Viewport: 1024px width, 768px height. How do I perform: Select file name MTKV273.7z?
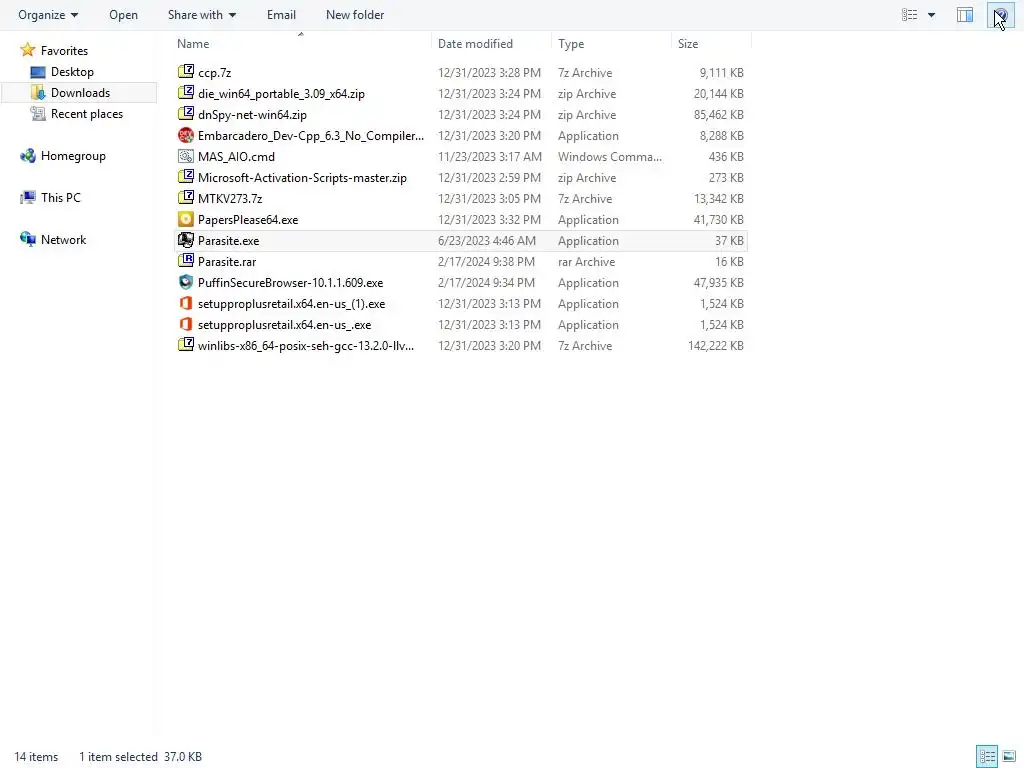(x=230, y=199)
